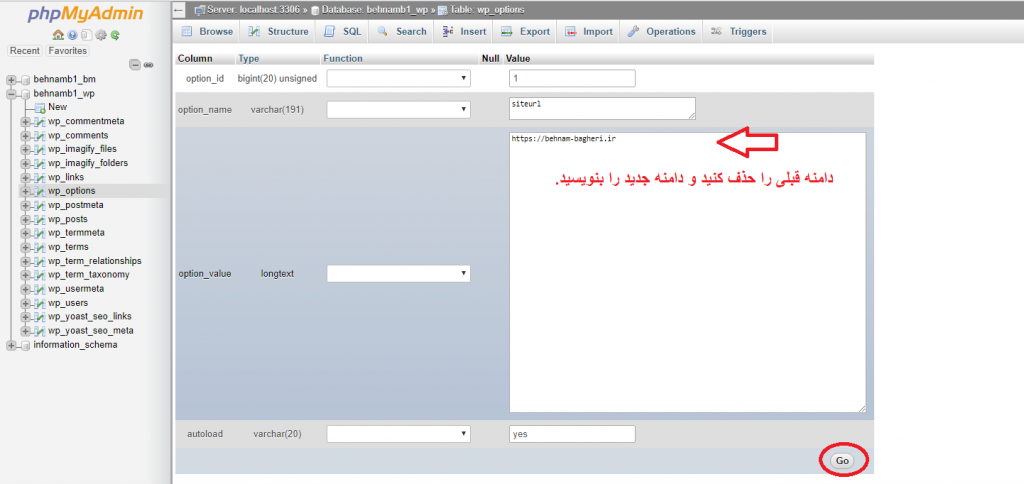Screen dimensions: 1024x484
Task: Click Server: localhost:3306 breadcrumb link
Action: 254,10
